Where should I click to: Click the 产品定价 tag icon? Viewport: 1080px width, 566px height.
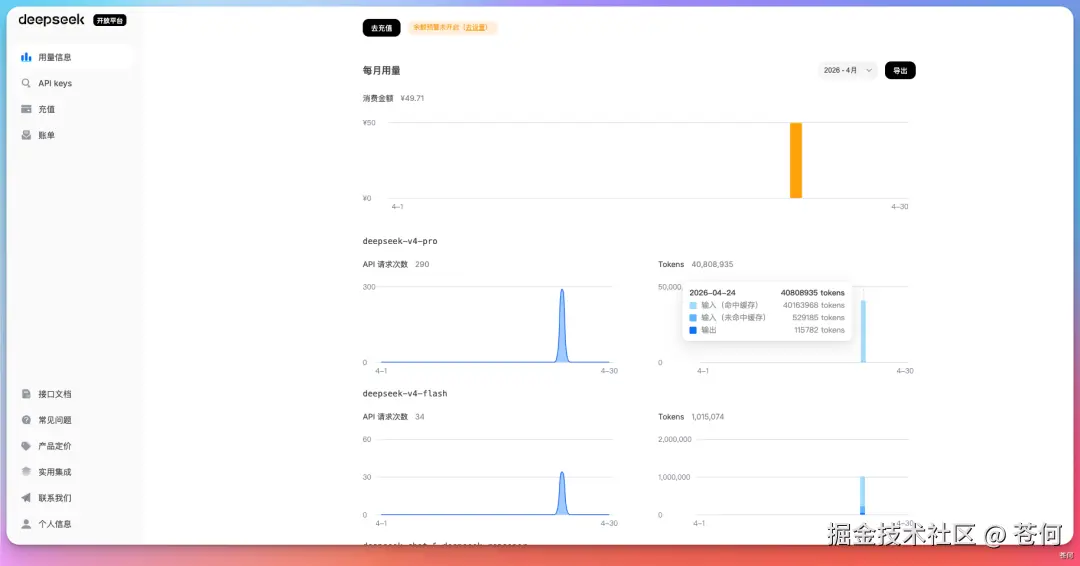pos(26,446)
